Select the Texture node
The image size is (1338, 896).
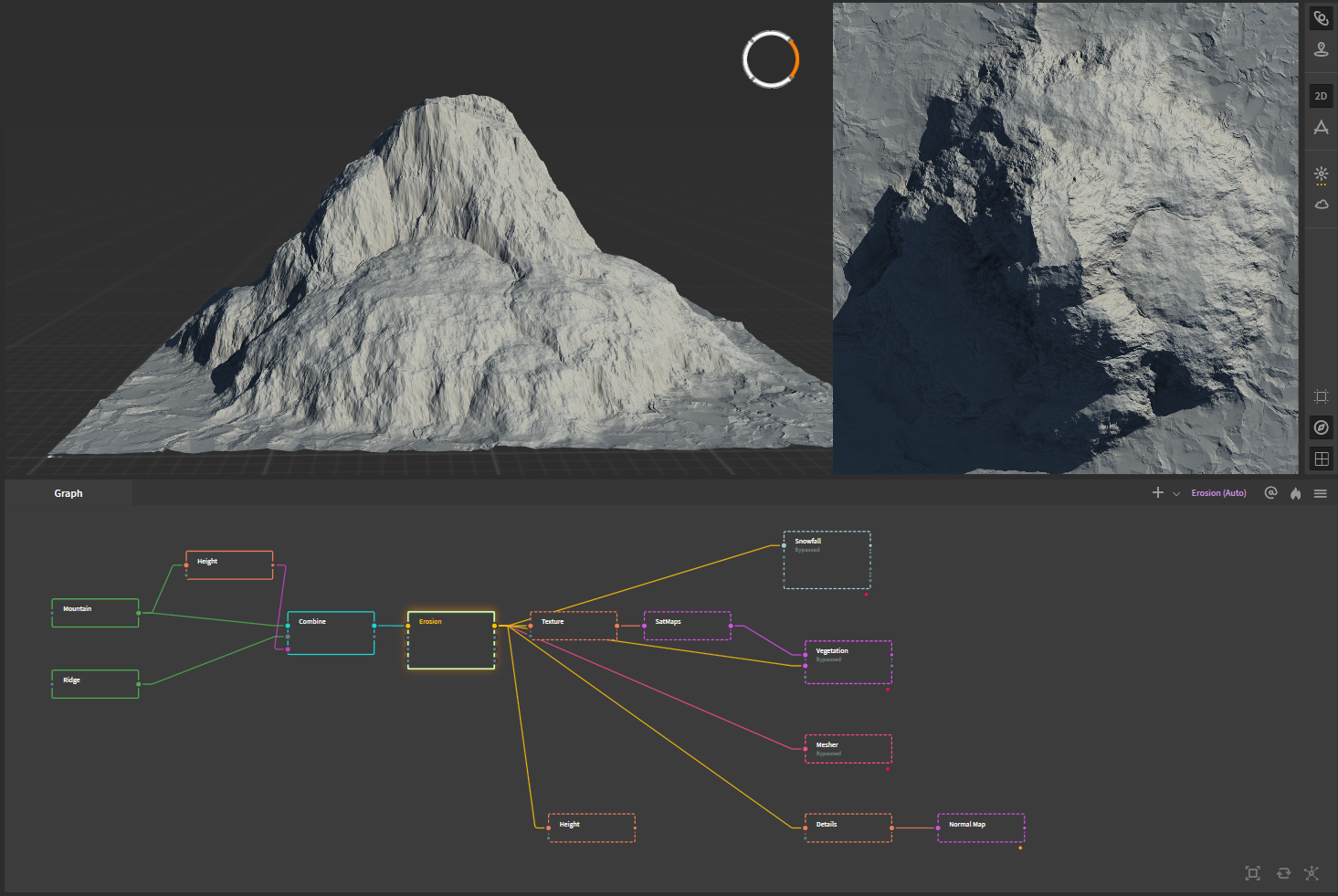[574, 626]
